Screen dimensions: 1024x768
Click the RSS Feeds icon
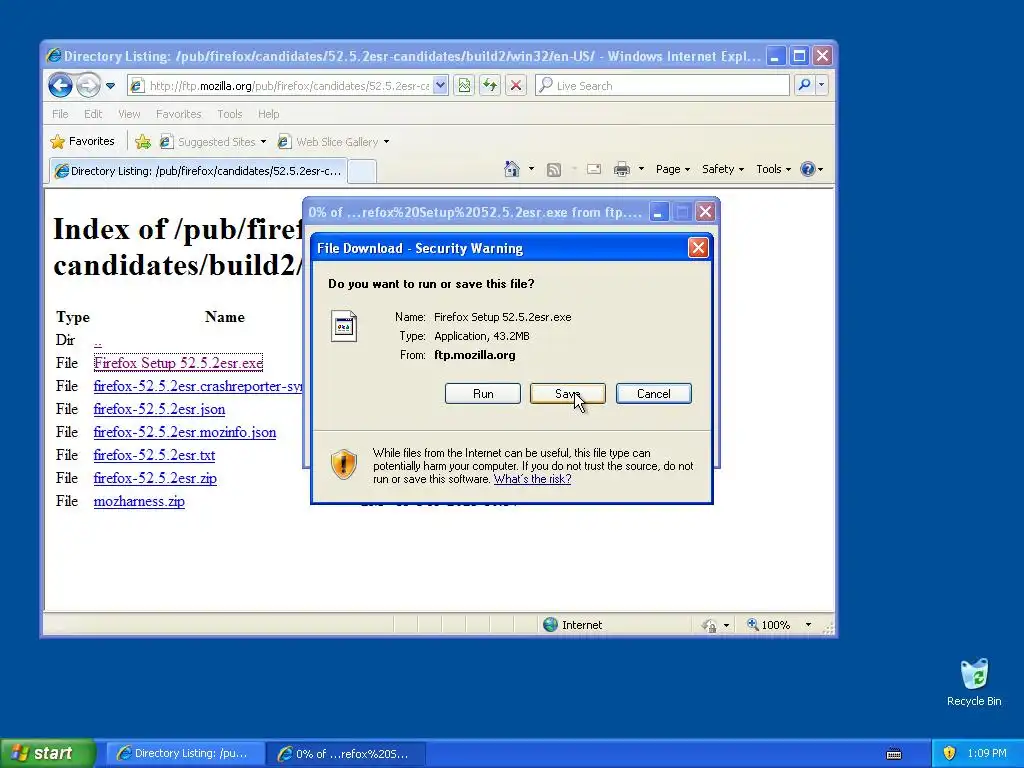click(554, 170)
